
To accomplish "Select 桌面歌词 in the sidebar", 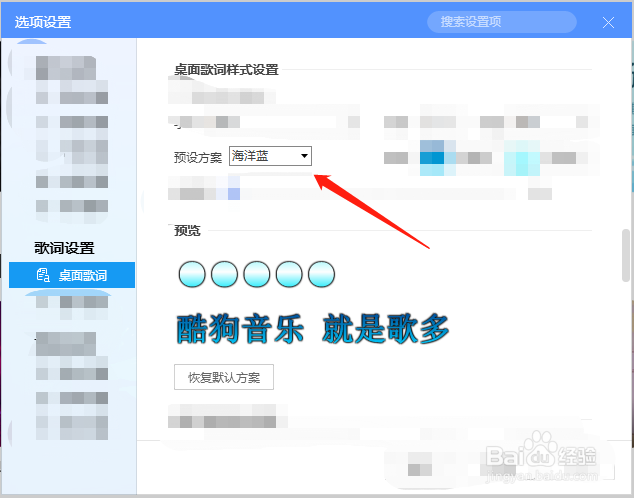I will pos(72,275).
